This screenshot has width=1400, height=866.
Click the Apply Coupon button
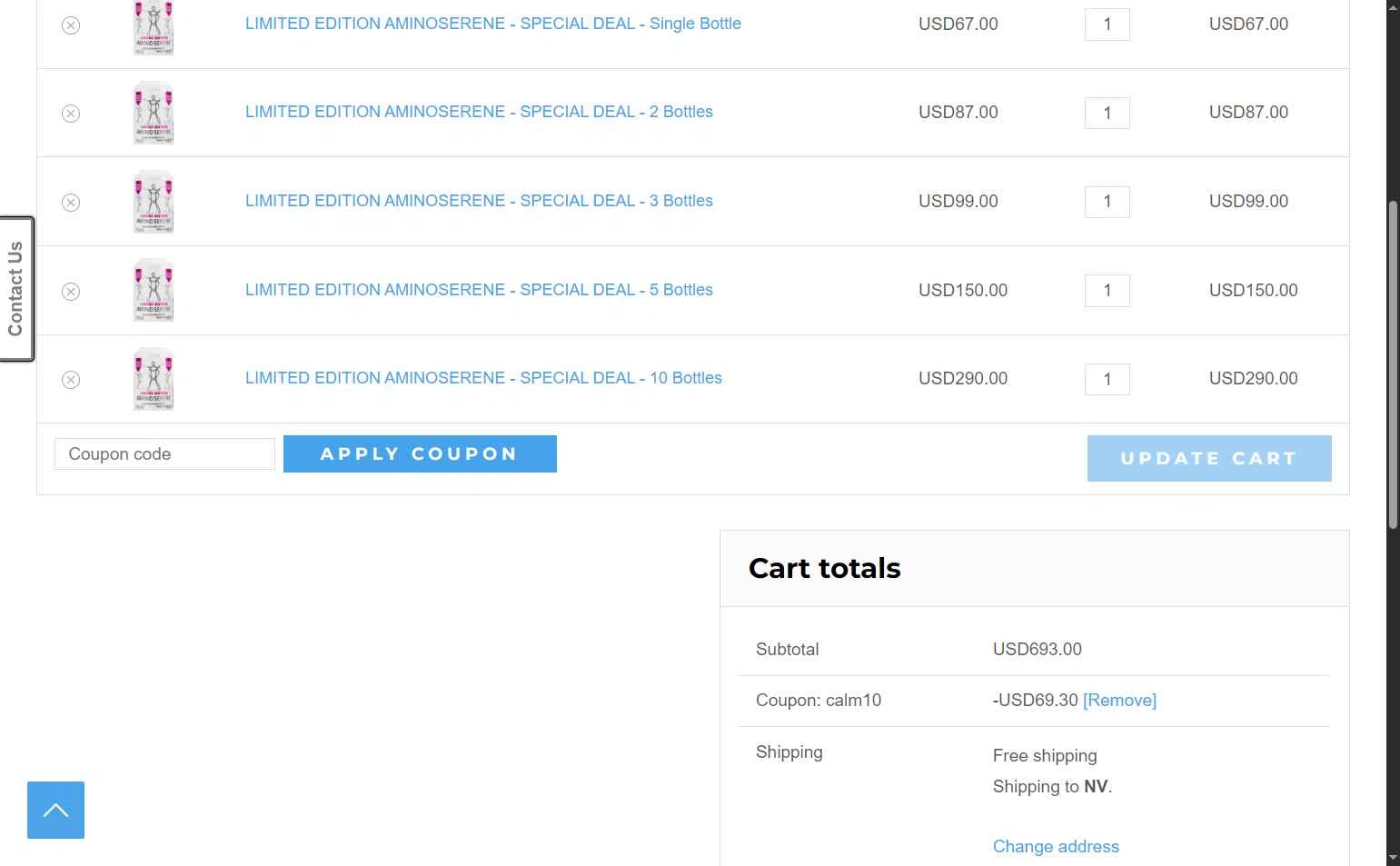[x=420, y=454]
